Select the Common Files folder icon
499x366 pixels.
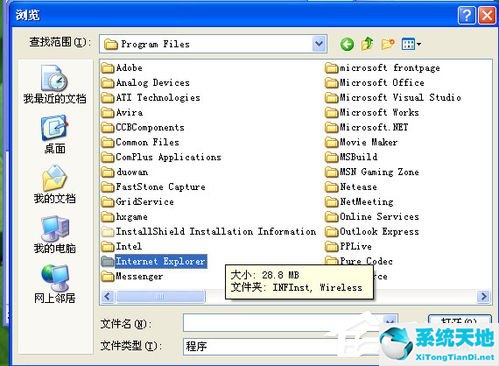tap(107, 142)
